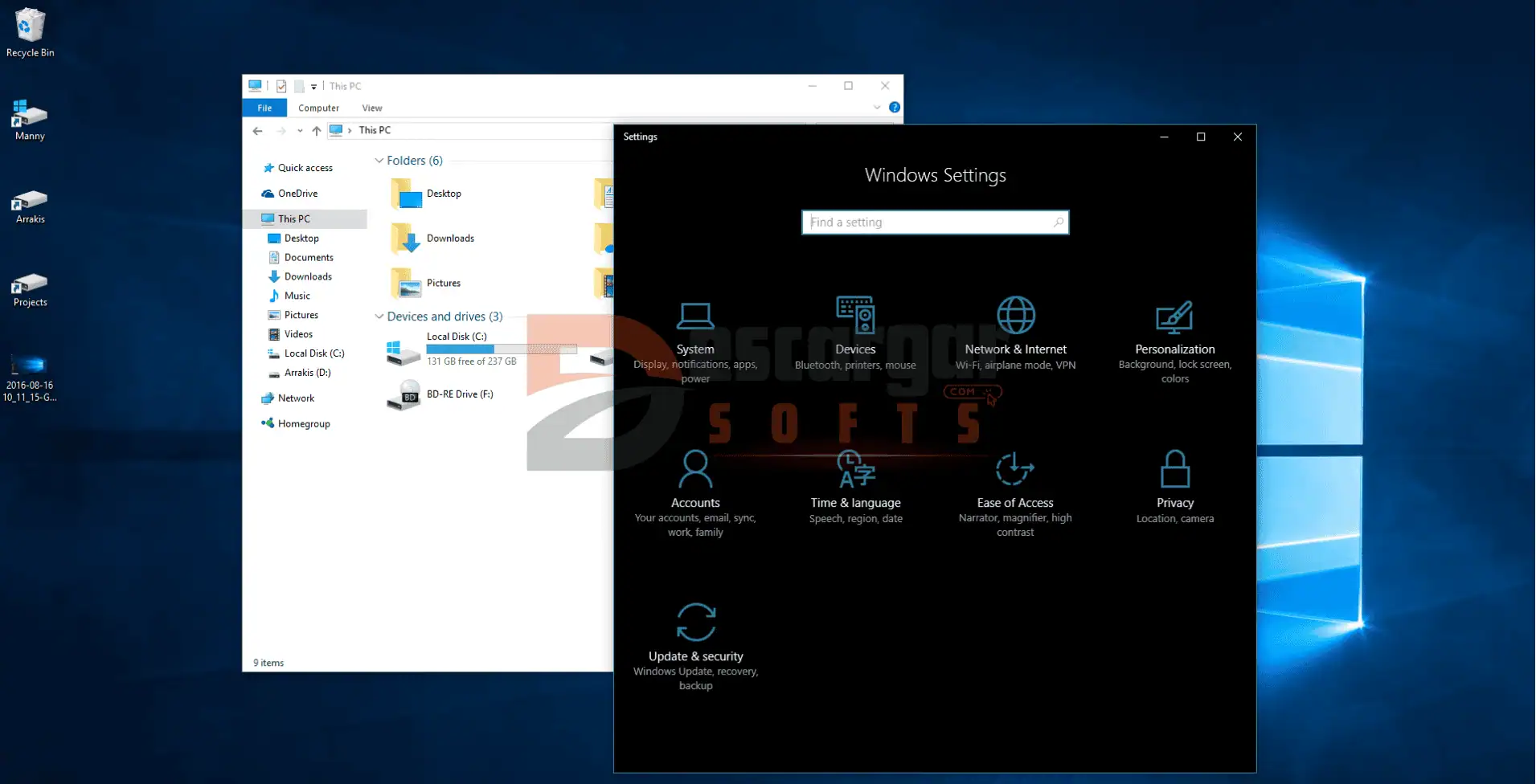Viewport: 1536px width, 784px height.
Task: Switch to the View ribbon tab
Action: [371, 108]
